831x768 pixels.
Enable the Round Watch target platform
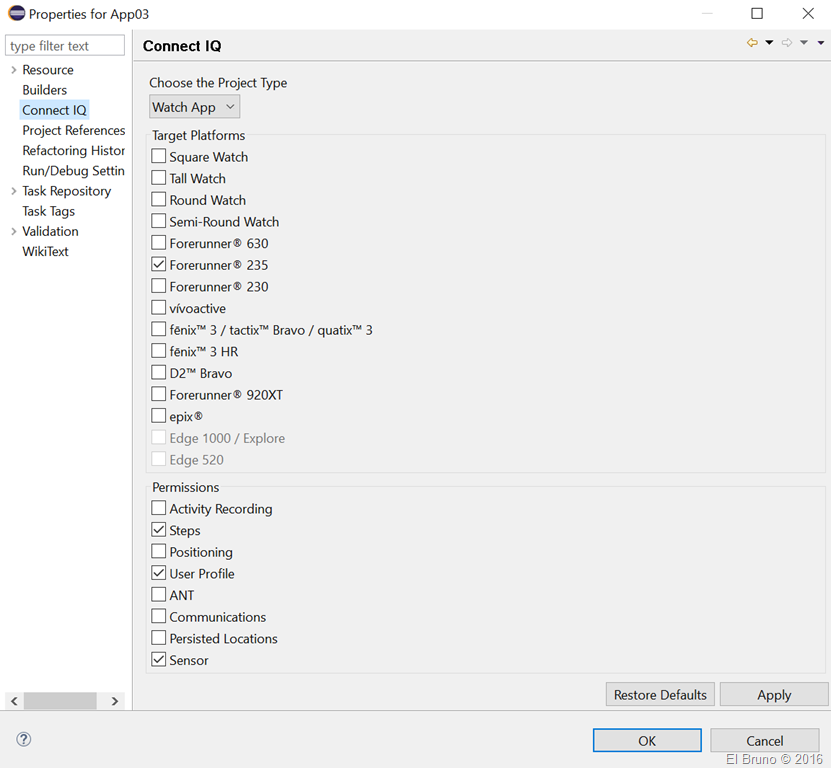[159, 200]
